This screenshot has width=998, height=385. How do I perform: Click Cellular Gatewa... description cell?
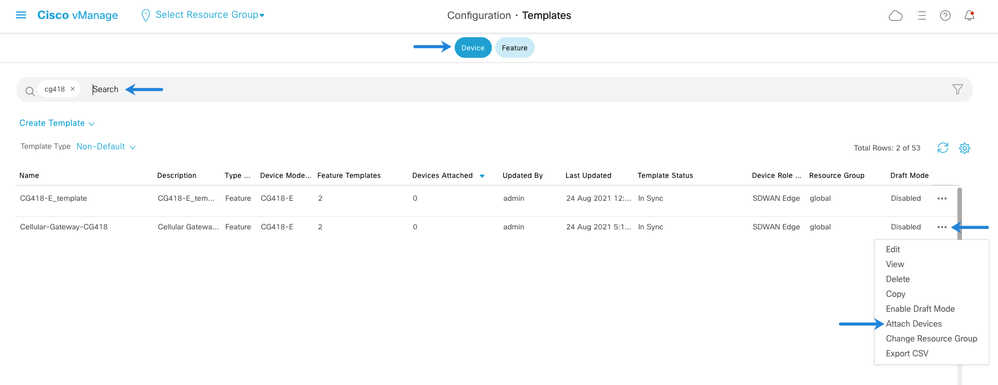click(188, 227)
